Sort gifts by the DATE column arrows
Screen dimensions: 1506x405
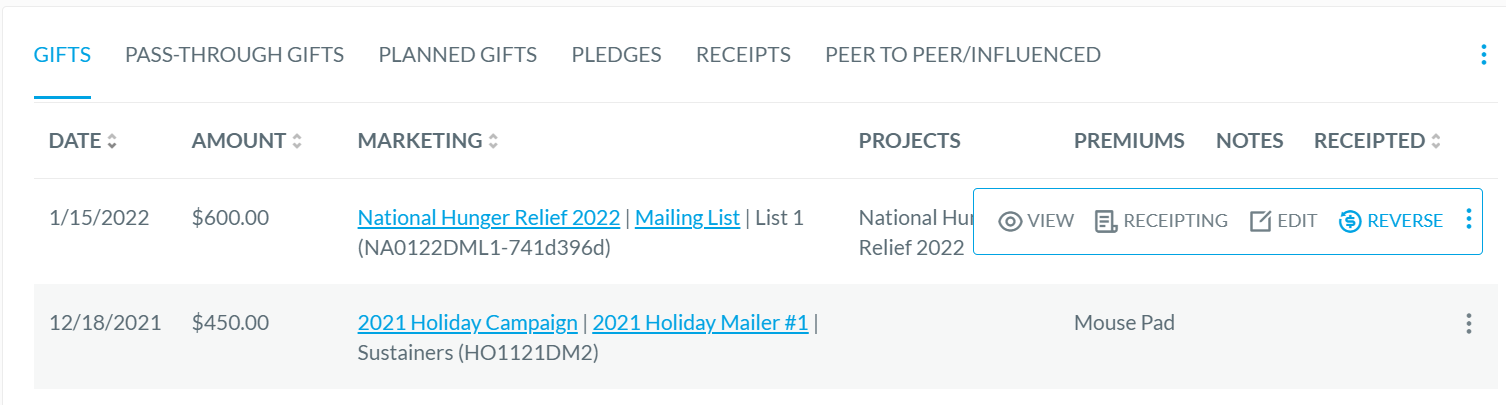[112, 142]
